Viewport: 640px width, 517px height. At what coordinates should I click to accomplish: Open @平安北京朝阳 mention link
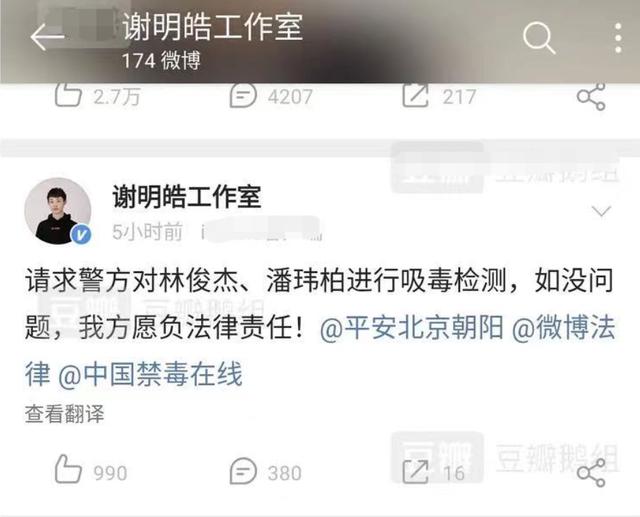pos(411,328)
